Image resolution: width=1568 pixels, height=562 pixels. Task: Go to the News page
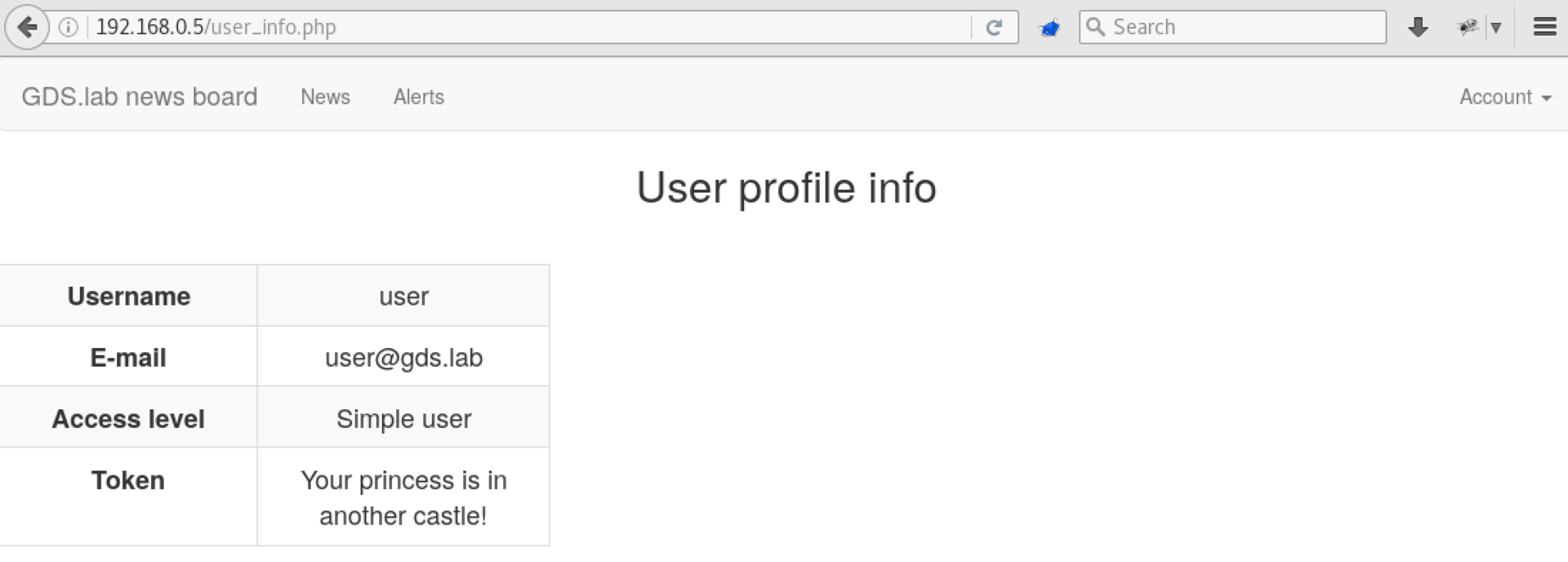click(x=325, y=97)
